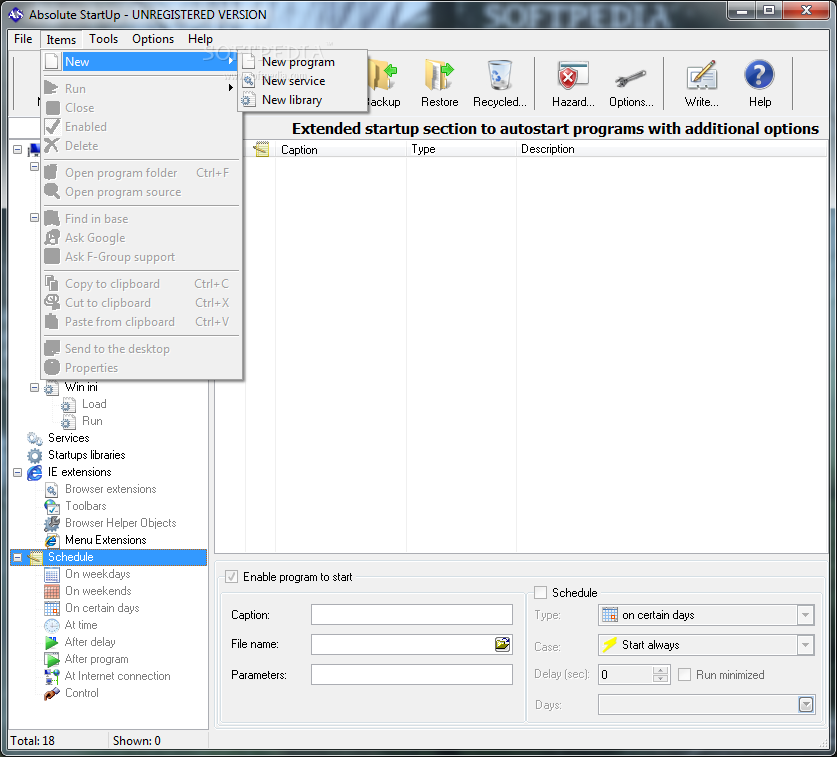
Task: Click the Control handshake icon
Action: (52, 693)
